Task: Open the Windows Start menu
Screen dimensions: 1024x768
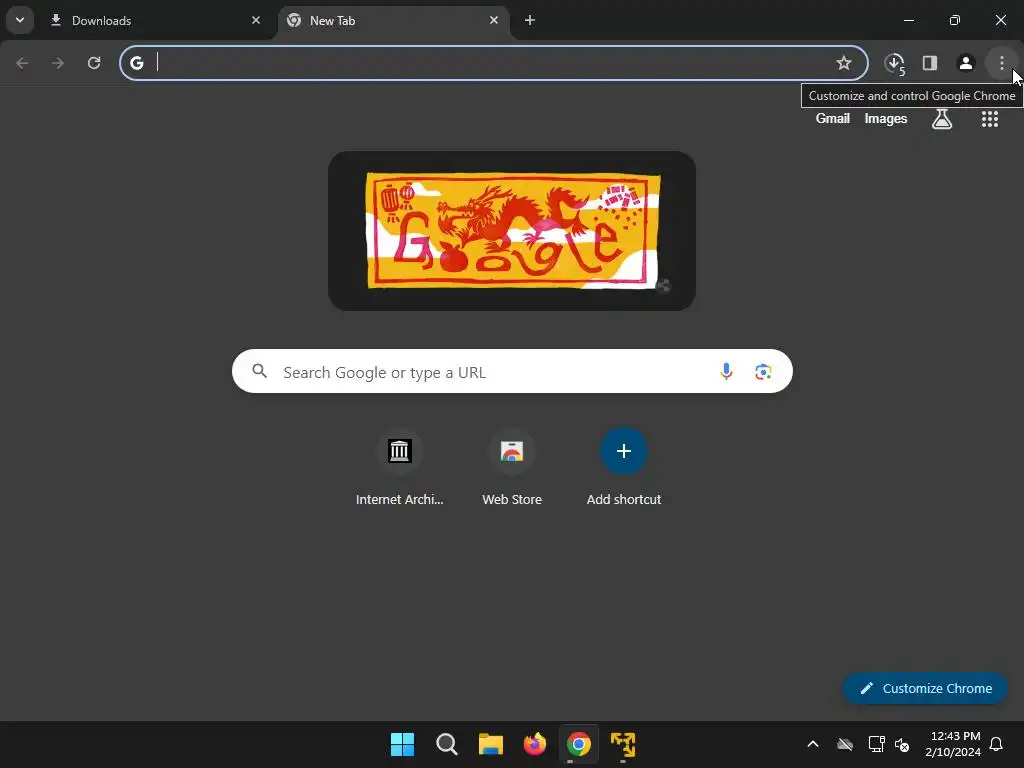Action: point(402,744)
